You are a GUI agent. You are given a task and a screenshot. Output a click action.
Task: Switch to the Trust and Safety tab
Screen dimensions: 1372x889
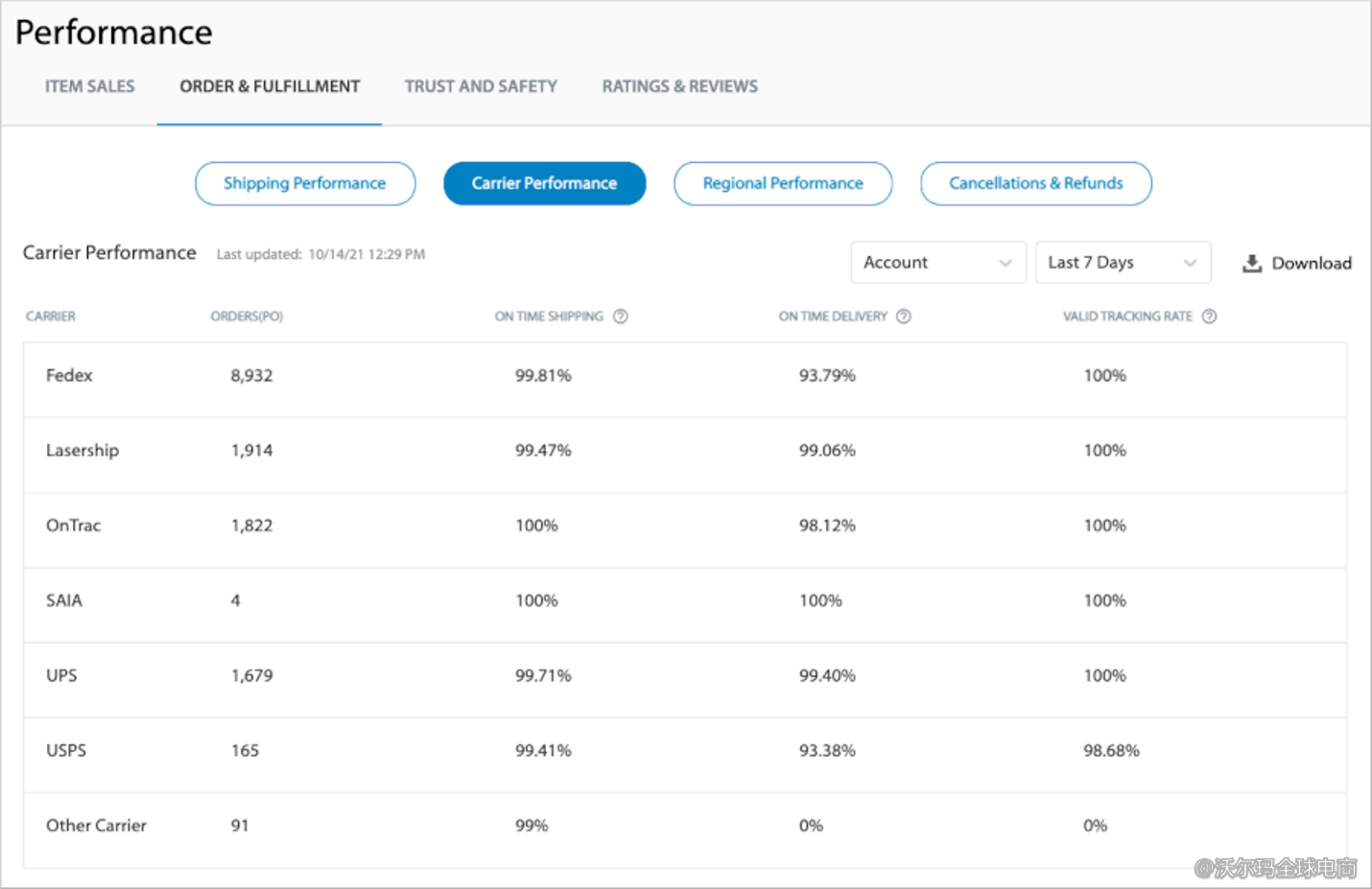coord(481,86)
